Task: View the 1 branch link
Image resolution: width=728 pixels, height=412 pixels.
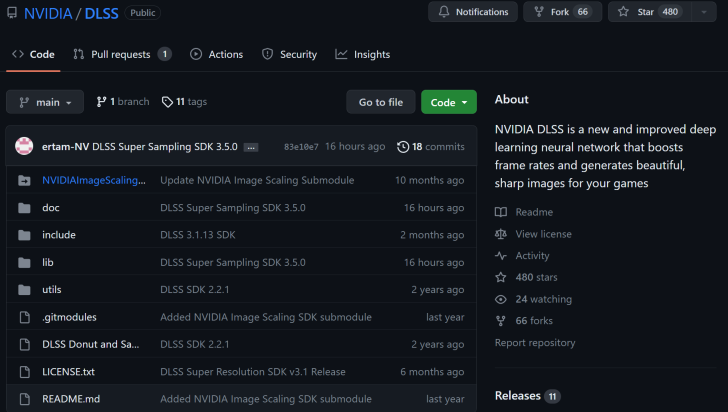Action: tap(123, 102)
